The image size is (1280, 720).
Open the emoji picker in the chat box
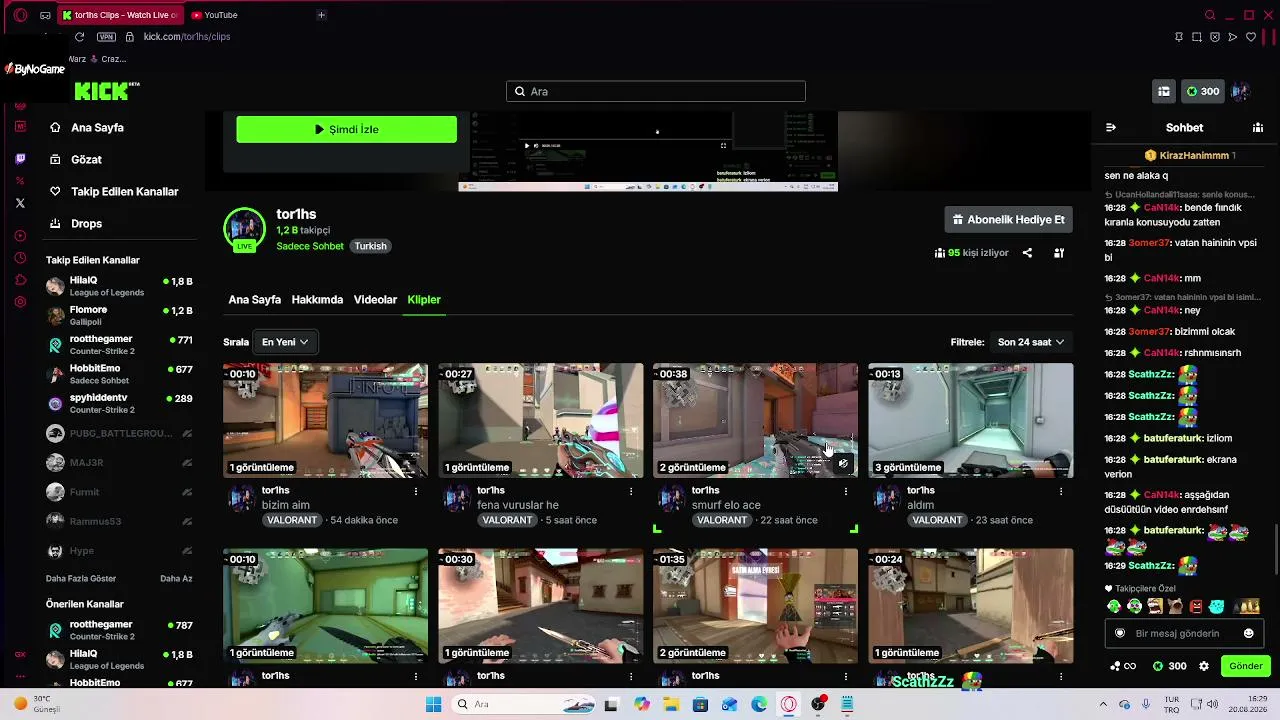pyautogui.click(x=1248, y=633)
